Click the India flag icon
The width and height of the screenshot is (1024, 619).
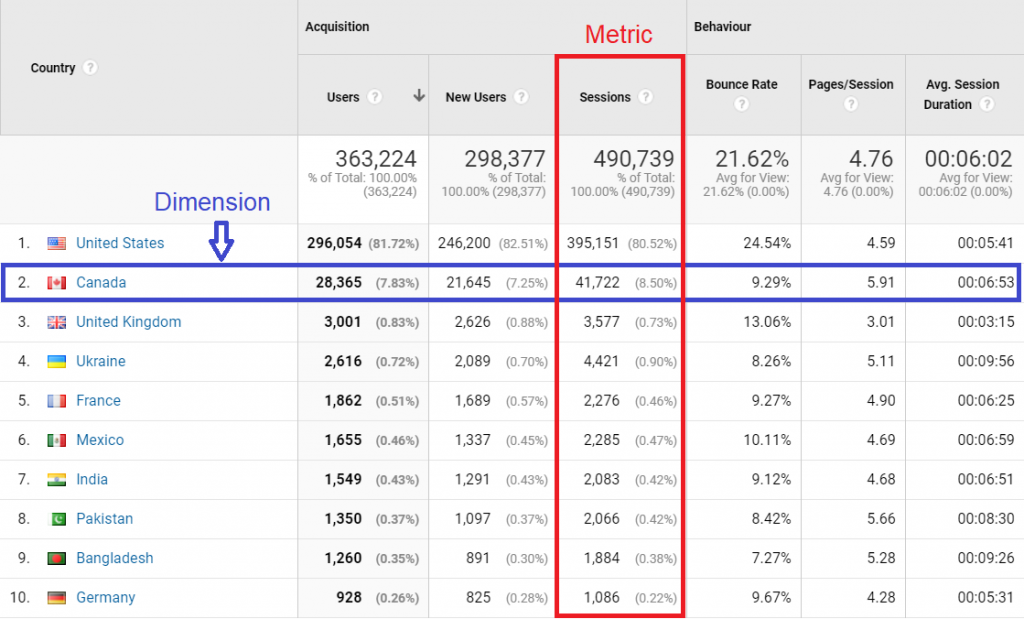coord(58,479)
